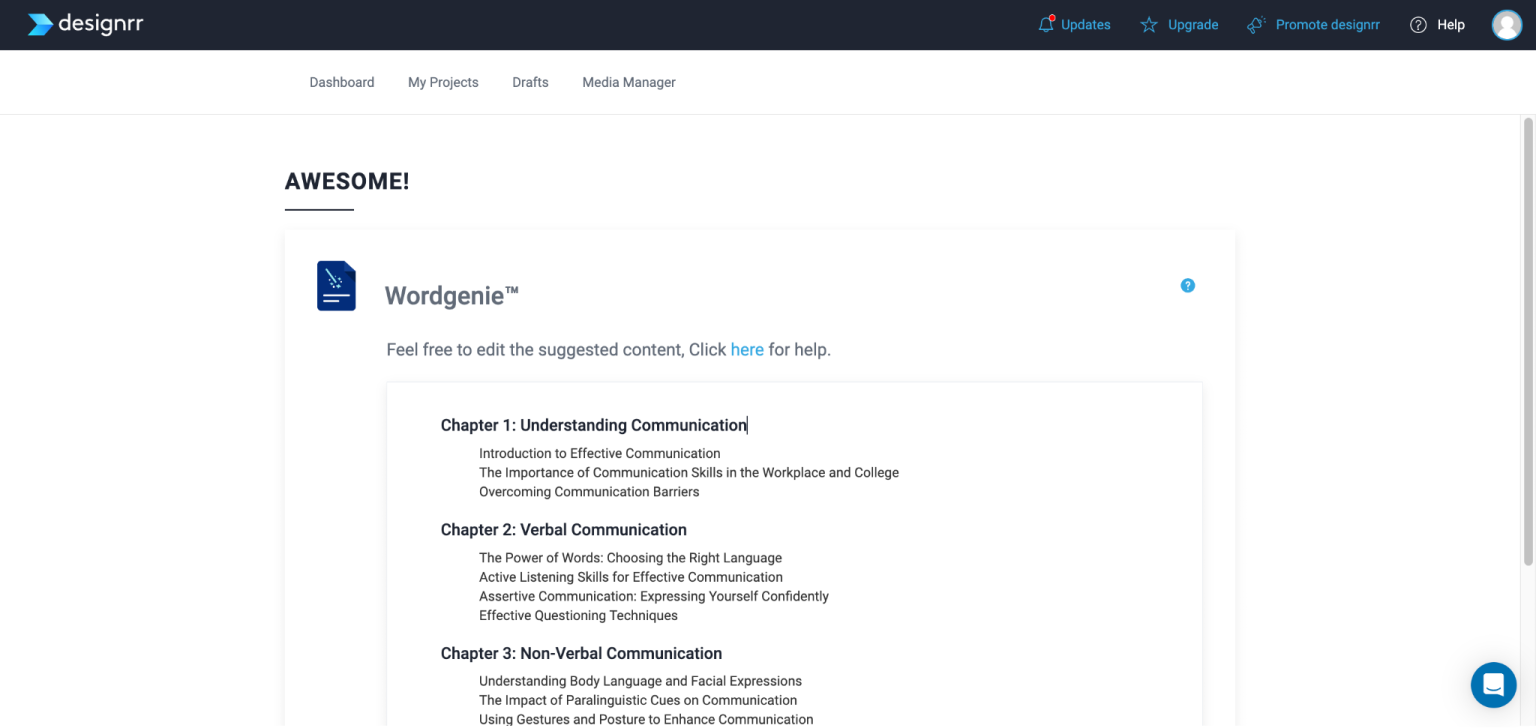This screenshot has height=728, width=1536.
Task: Click the blue Wordgenie help icon
Action: tap(1188, 285)
